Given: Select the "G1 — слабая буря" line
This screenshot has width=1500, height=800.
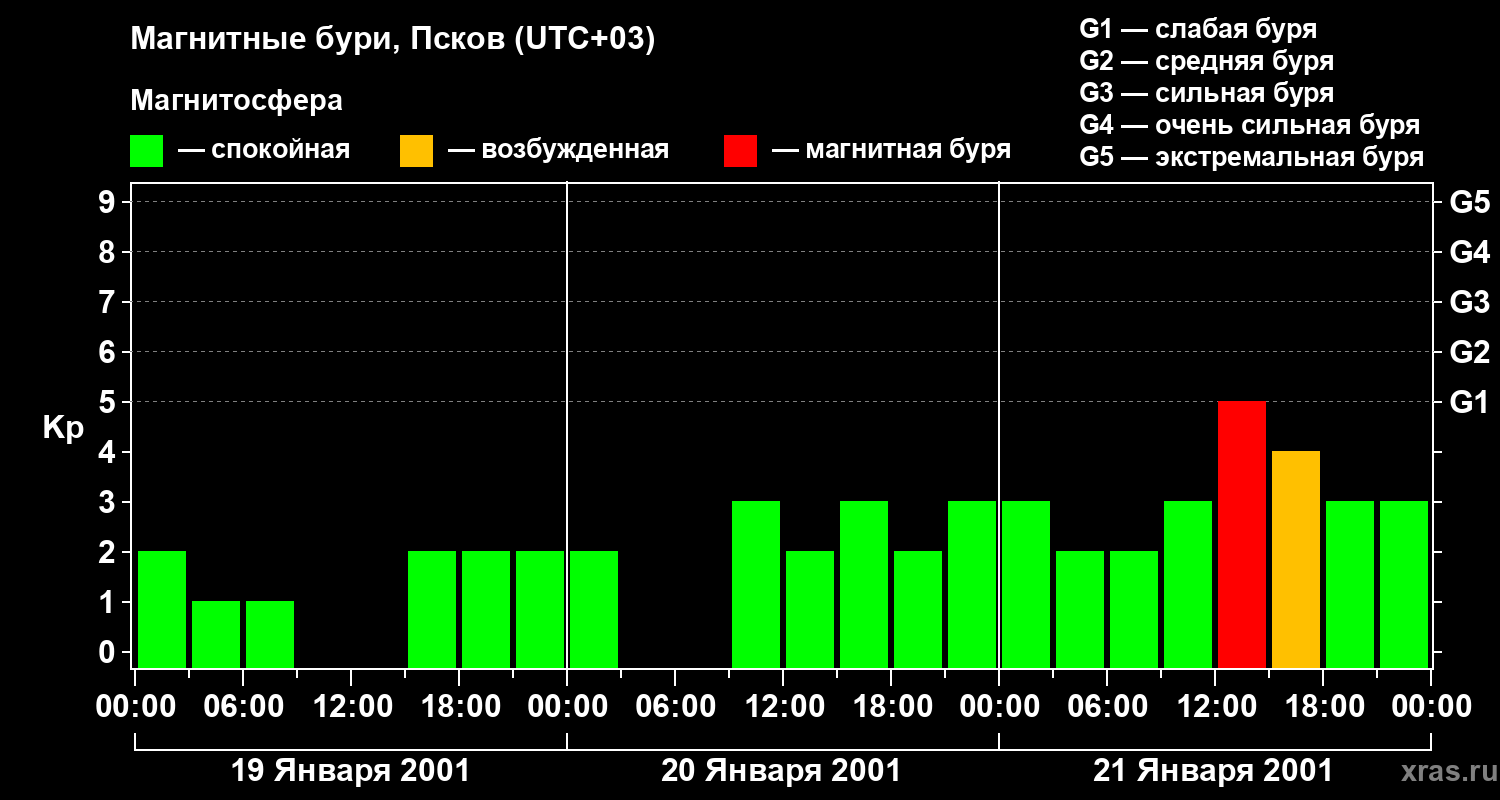Looking at the screenshot, I should click(x=1198, y=29).
